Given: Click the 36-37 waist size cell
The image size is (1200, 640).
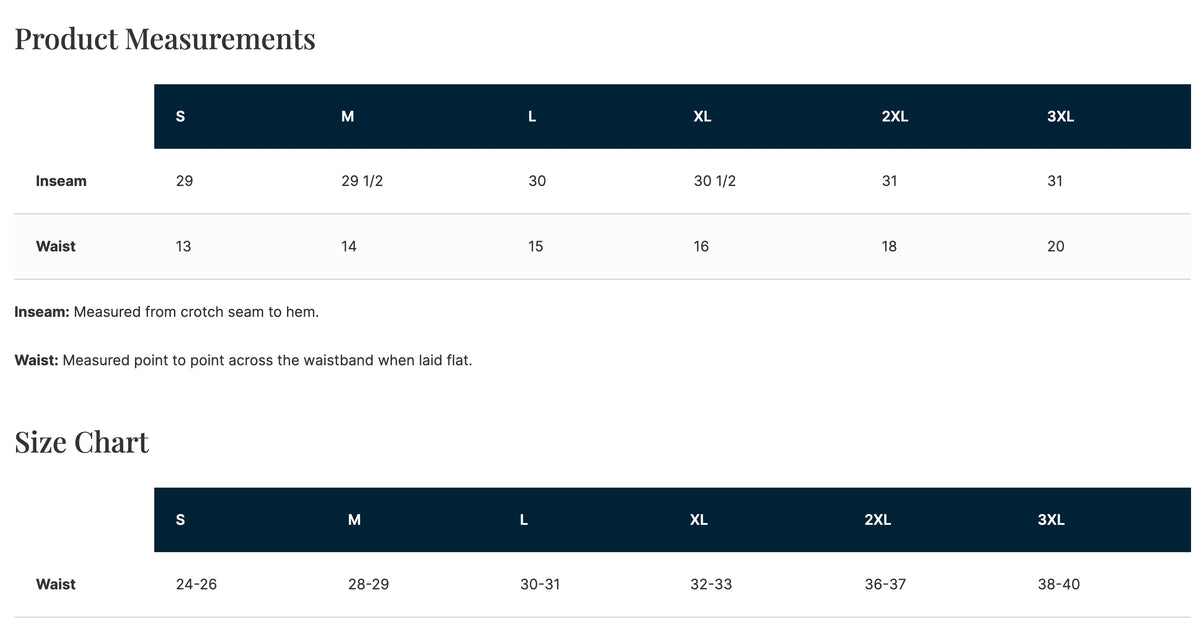Looking at the screenshot, I should pos(885,584).
